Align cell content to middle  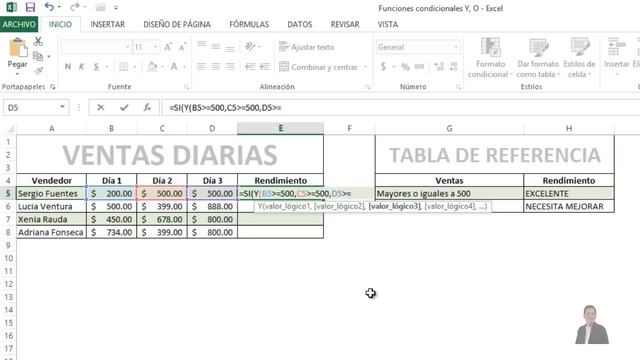point(216,46)
